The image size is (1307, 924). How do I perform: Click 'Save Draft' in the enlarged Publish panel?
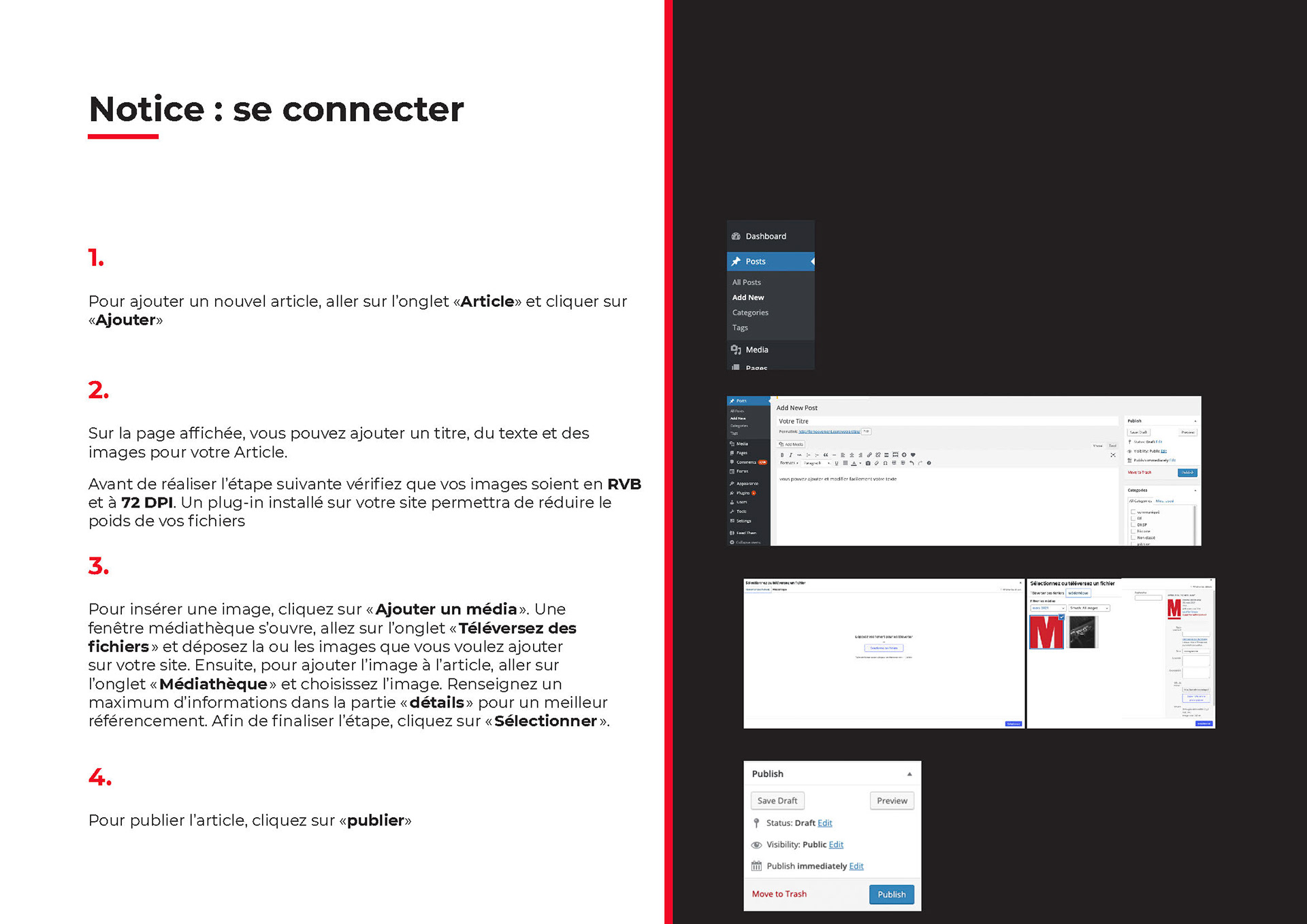[x=777, y=801]
